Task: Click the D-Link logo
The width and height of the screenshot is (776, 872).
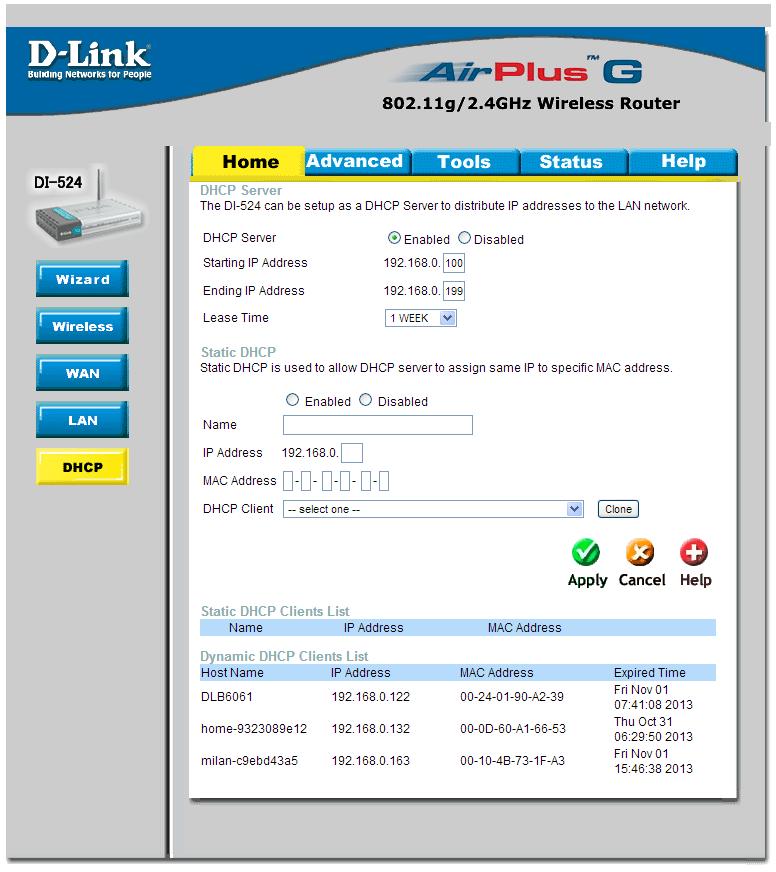Action: coord(88,59)
